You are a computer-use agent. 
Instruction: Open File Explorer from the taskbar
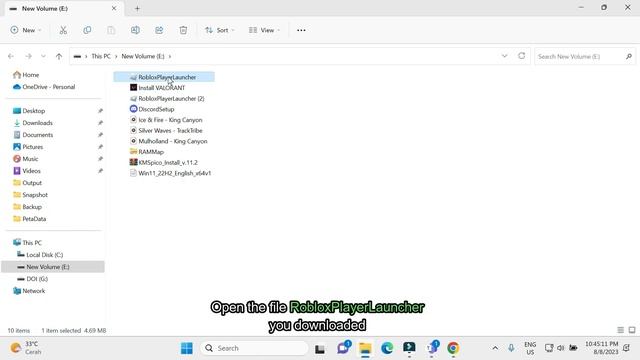(365, 348)
